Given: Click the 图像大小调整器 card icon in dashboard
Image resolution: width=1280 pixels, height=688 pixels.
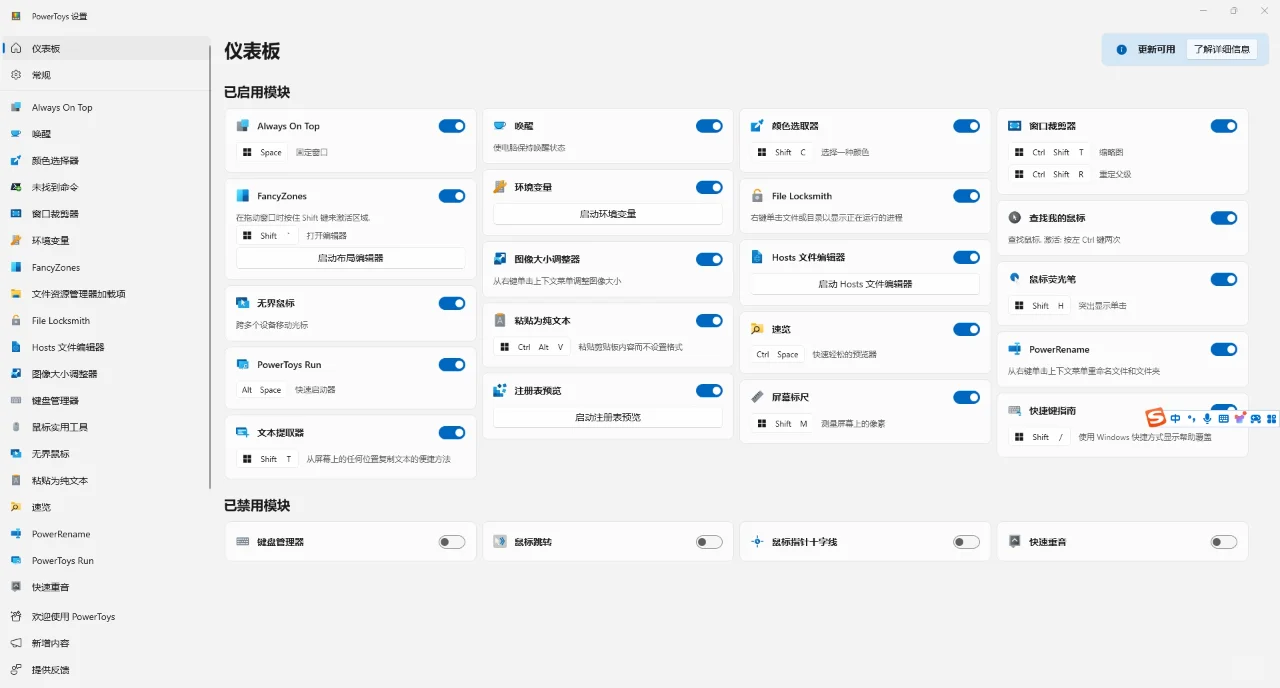Looking at the screenshot, I should point(500,259).
